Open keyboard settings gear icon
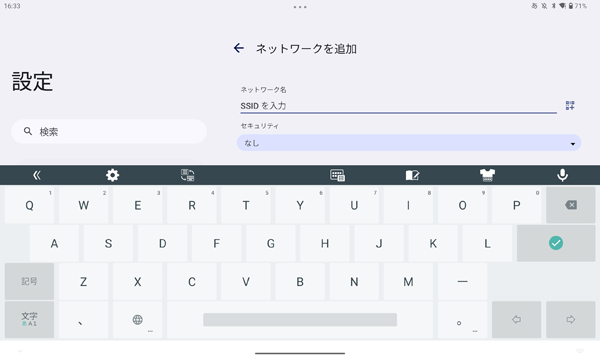The width and height of the screenshot is (600, 360). pyautogui.click(x=112, y=175)
